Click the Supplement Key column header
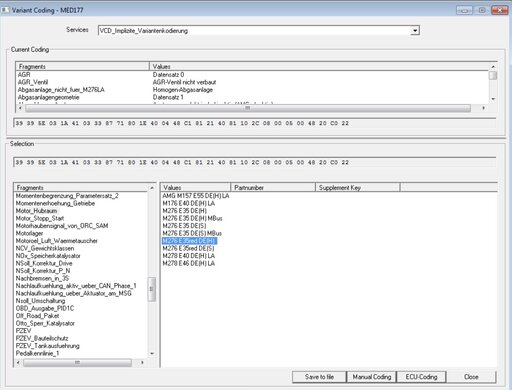Viewport: 512px width, 390px height. coord(358,188)
